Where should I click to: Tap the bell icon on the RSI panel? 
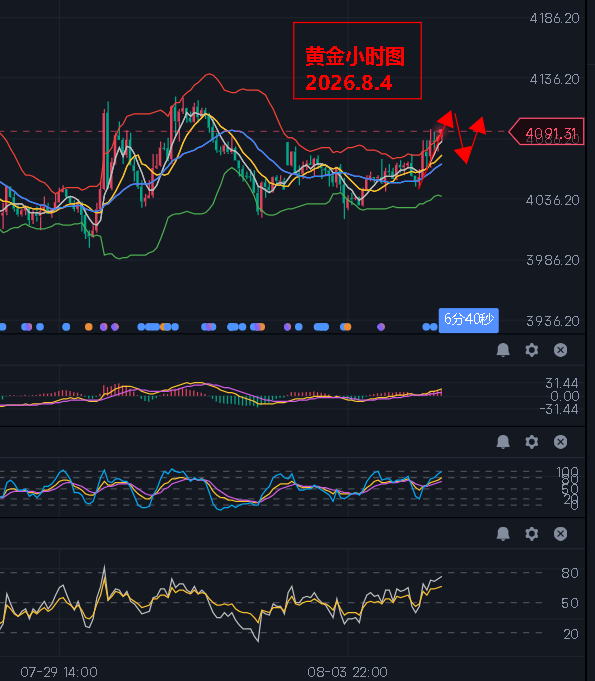(503, 534)
